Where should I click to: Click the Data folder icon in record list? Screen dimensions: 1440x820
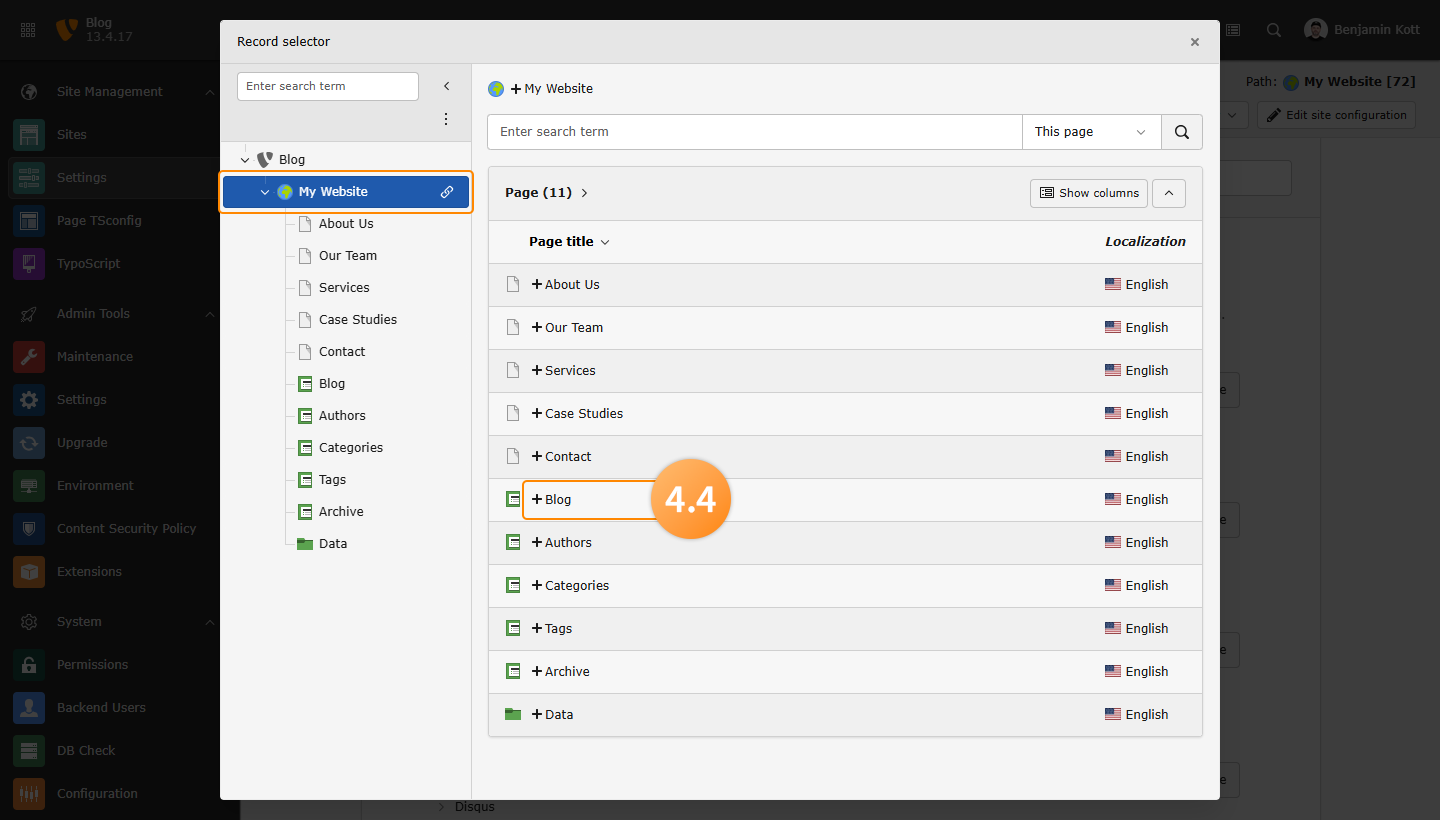pos(513,714)
